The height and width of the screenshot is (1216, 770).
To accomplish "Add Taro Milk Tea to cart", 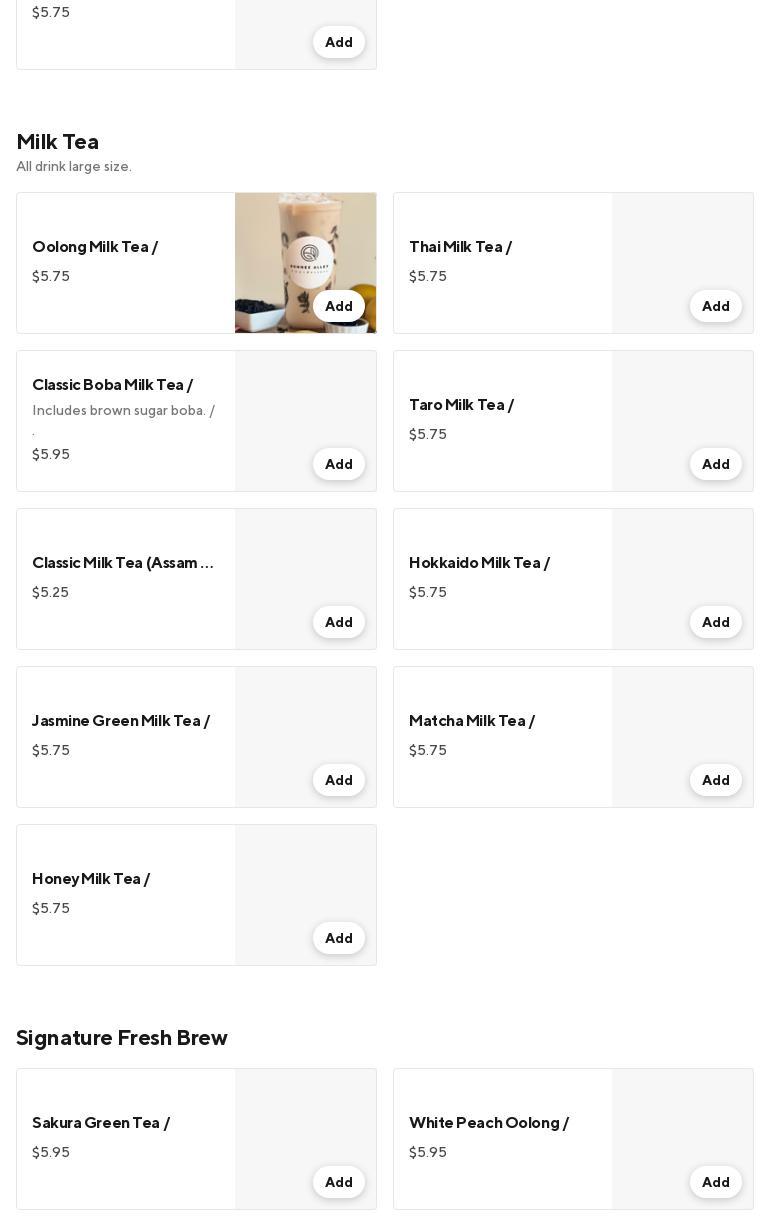I will [715, 464].
